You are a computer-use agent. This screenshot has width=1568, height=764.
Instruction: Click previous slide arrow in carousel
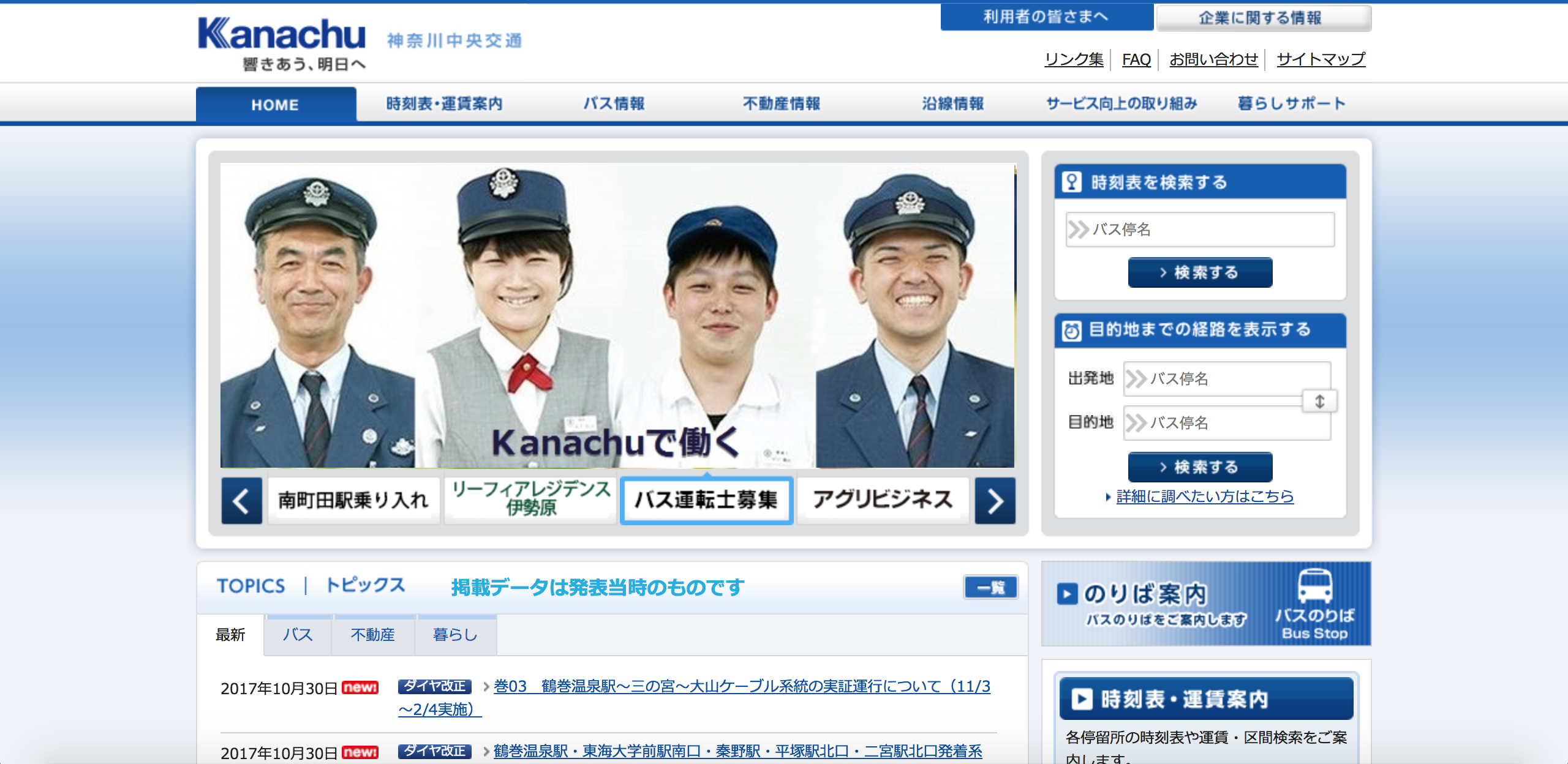(242, 501)
